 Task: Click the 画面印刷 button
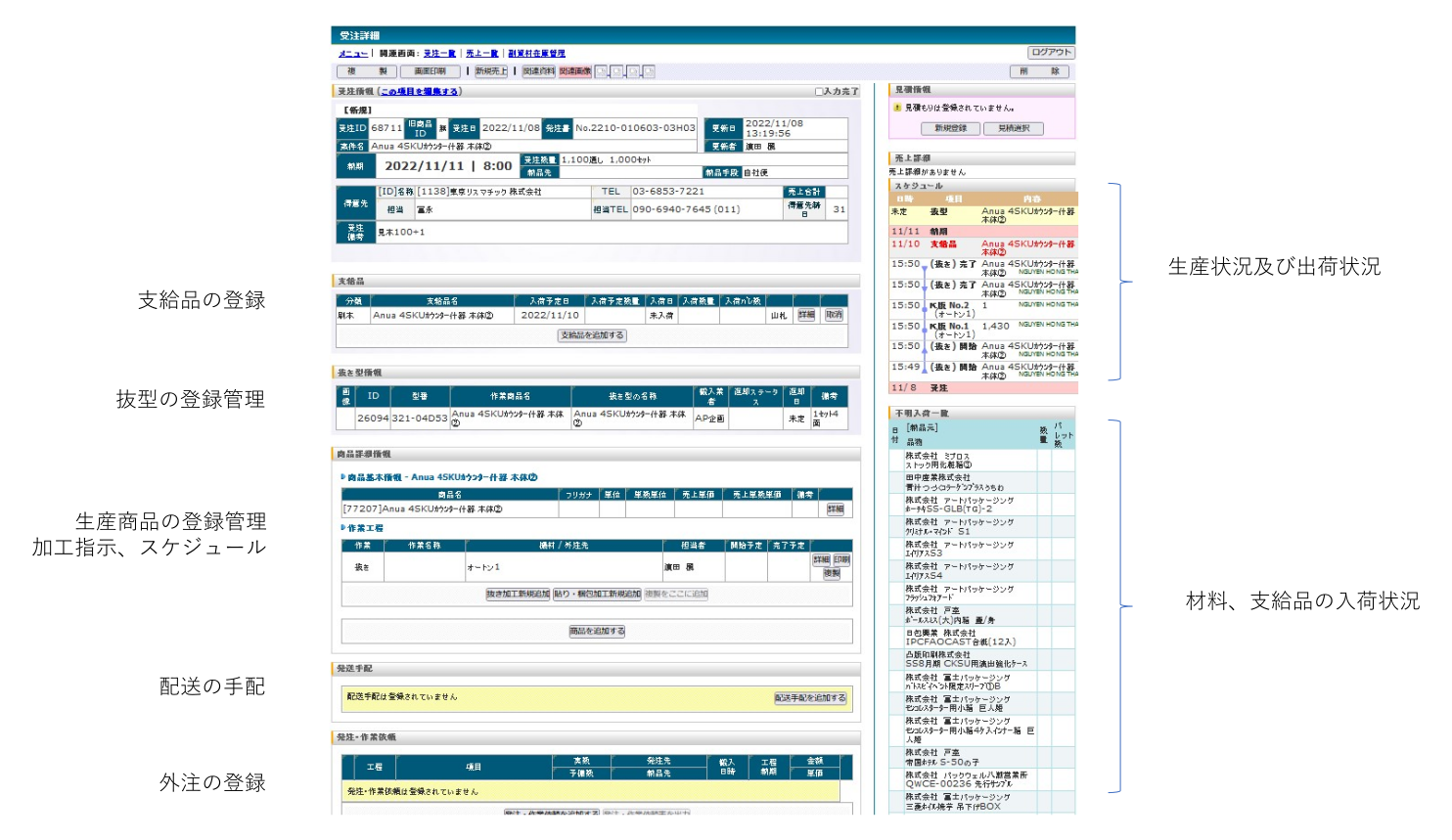click(x=430, y=71)
